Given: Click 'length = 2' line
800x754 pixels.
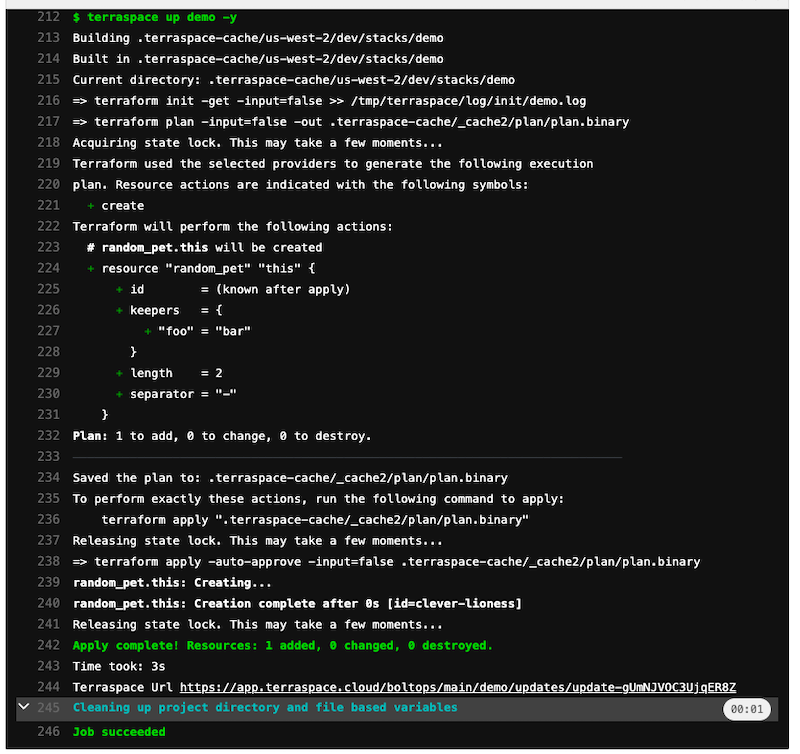Looking at the screenshot, I should [x=169, y=373].
